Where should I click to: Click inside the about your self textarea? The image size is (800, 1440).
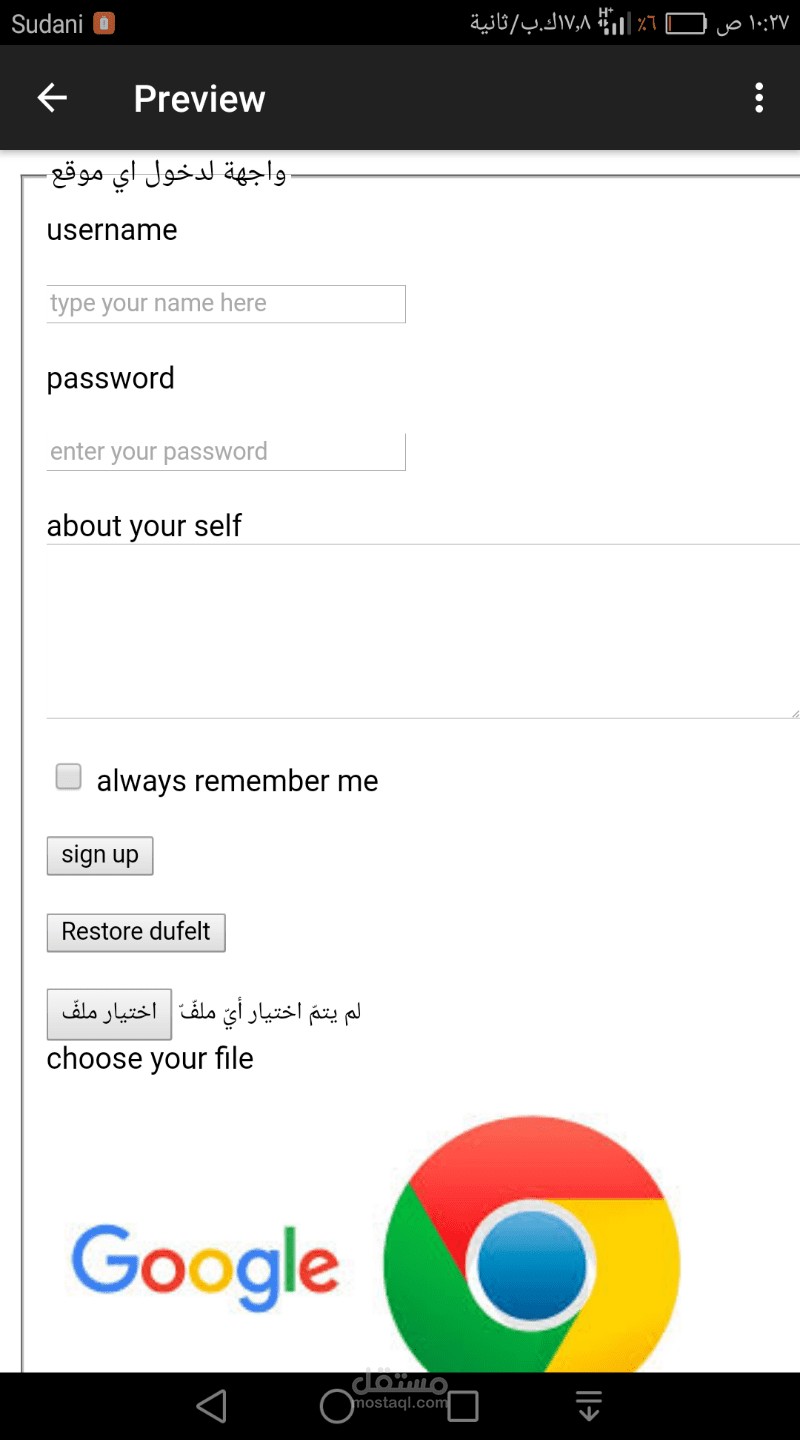[x=420, y=632]
